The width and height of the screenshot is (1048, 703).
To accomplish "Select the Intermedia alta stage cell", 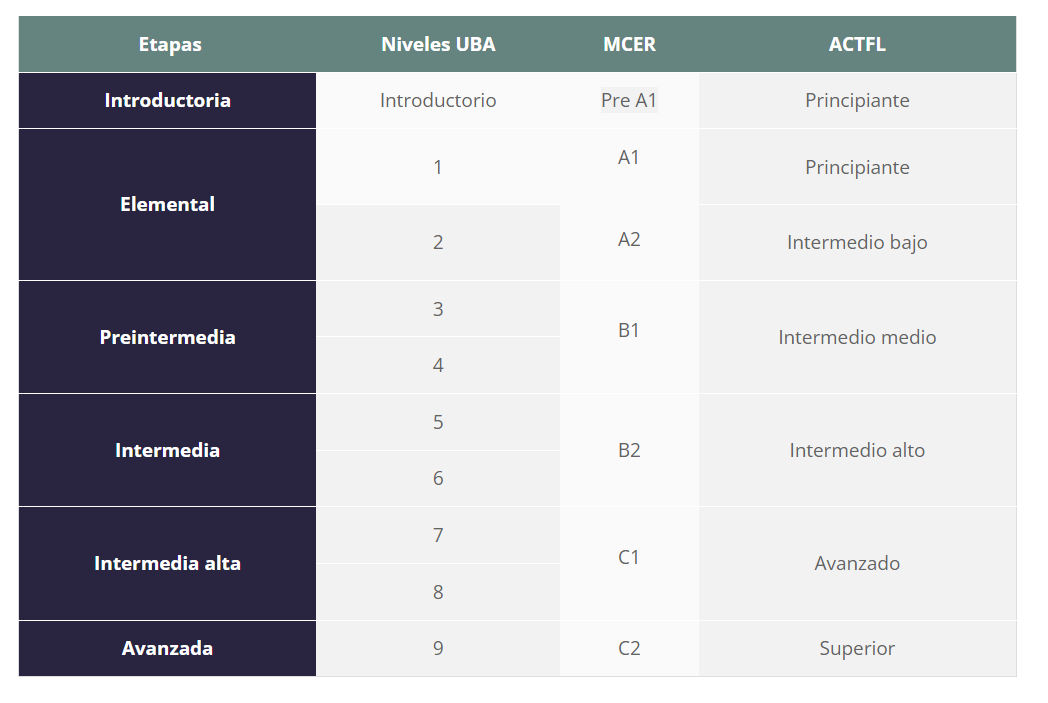I will [x=167, y=563].
